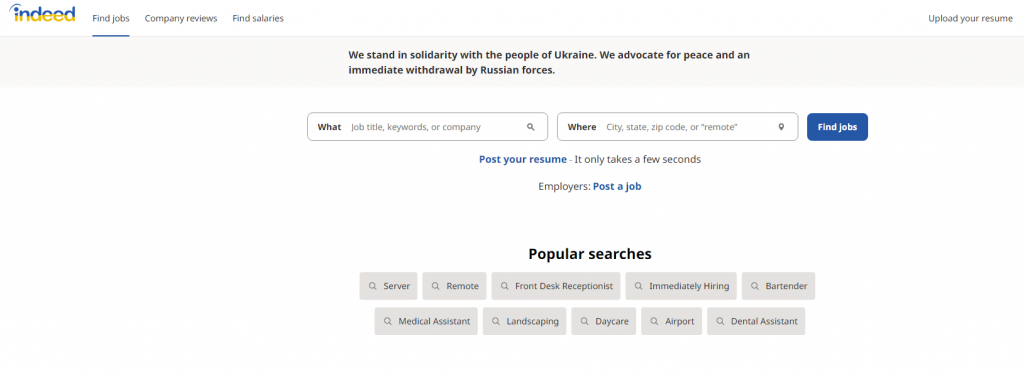Image resolution: width=1024 pixels, height=374 pixels.
Task: Open the Company reviews tab
Action: (181, 18)
